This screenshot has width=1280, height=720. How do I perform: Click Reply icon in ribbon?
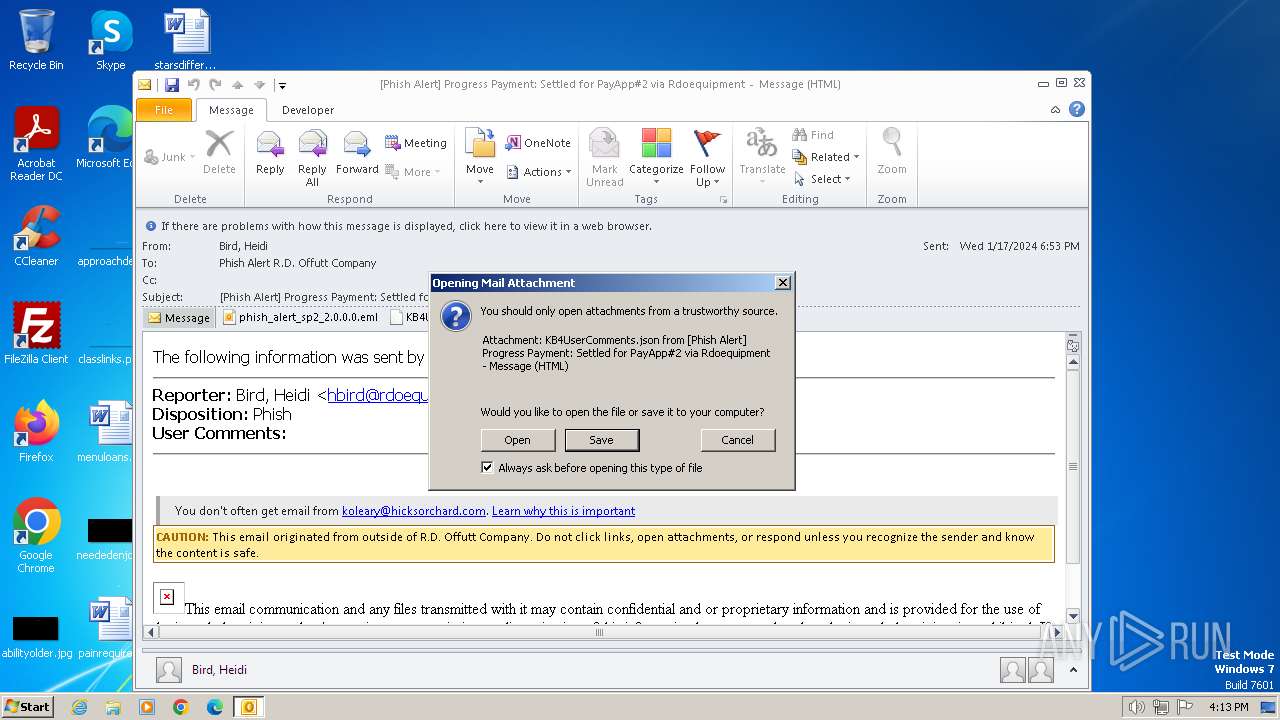point(270,154)
